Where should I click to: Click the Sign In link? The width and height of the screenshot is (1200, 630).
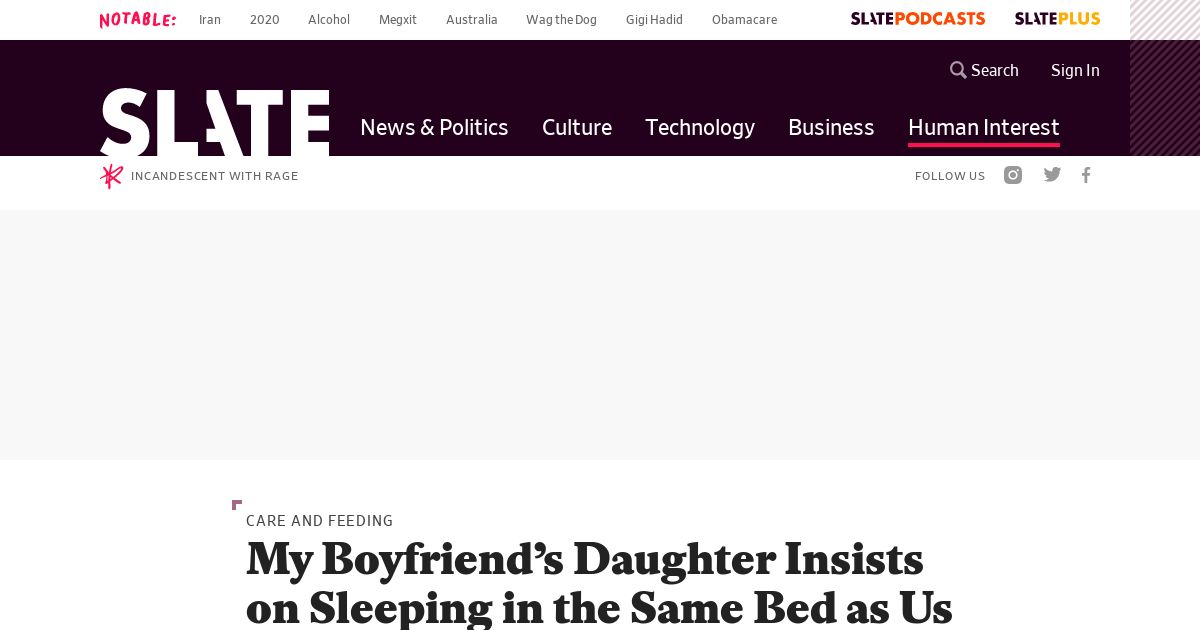pos(1075,70)
